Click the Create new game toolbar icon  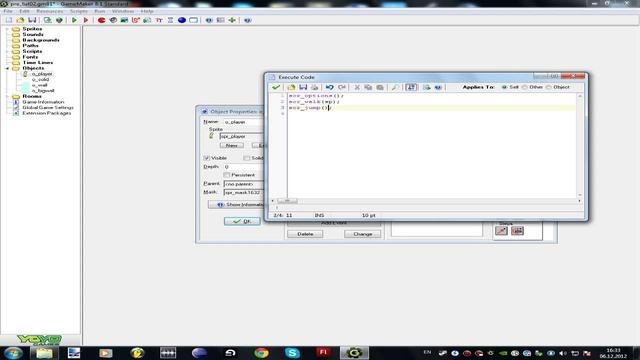(x=9, y=20)
